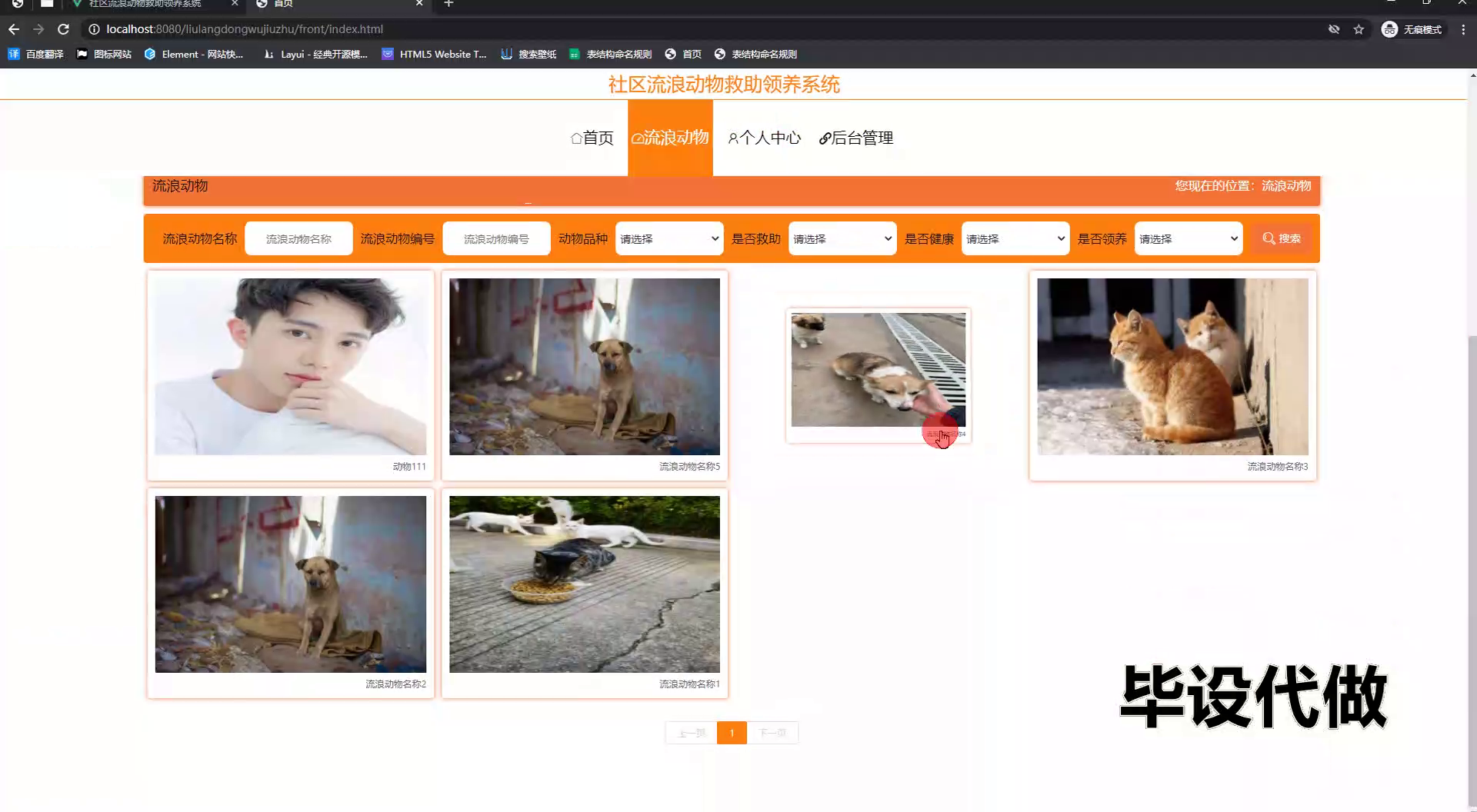Select the 流浪动物 navigation item

[x=670, y=138]
